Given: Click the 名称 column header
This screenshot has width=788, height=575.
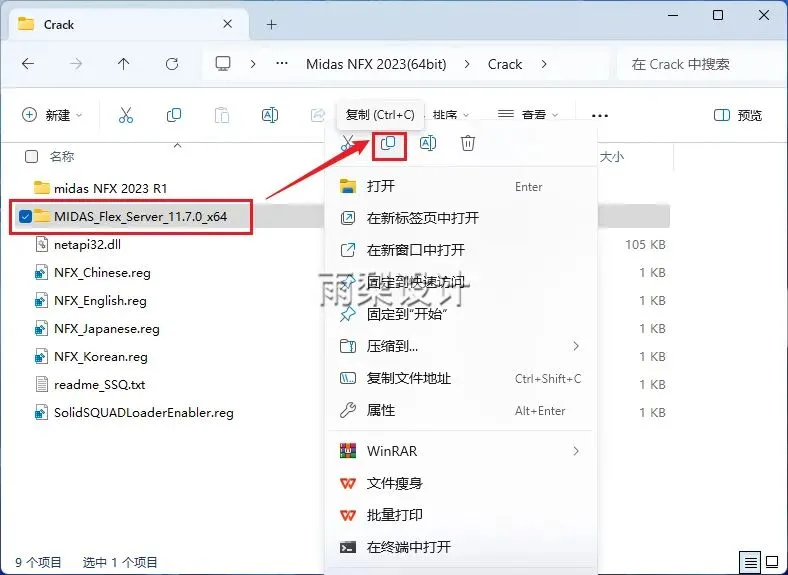Looking at the screenshot, I should point(62,157).
